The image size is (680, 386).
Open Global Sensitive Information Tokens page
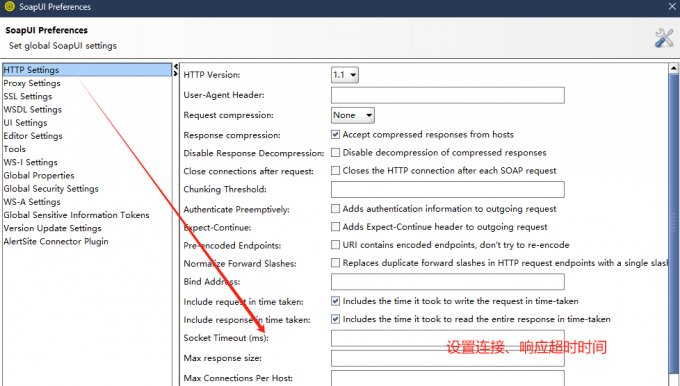click(x=76, y=215)
